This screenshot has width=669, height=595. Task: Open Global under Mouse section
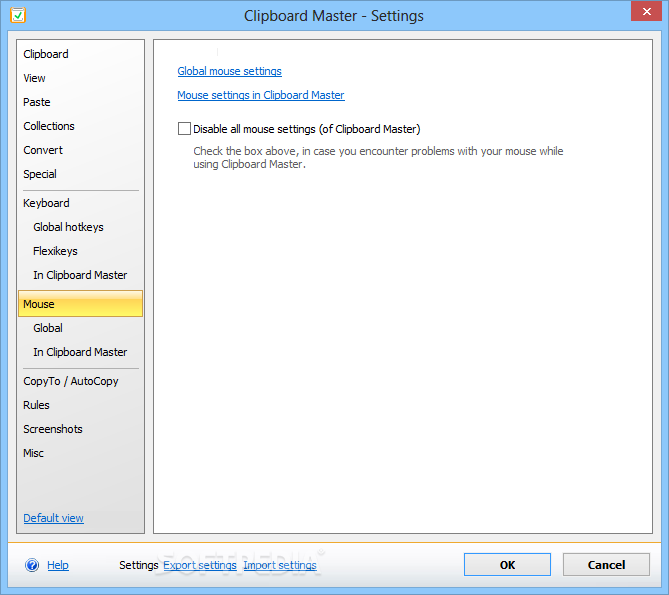point(48,328)
